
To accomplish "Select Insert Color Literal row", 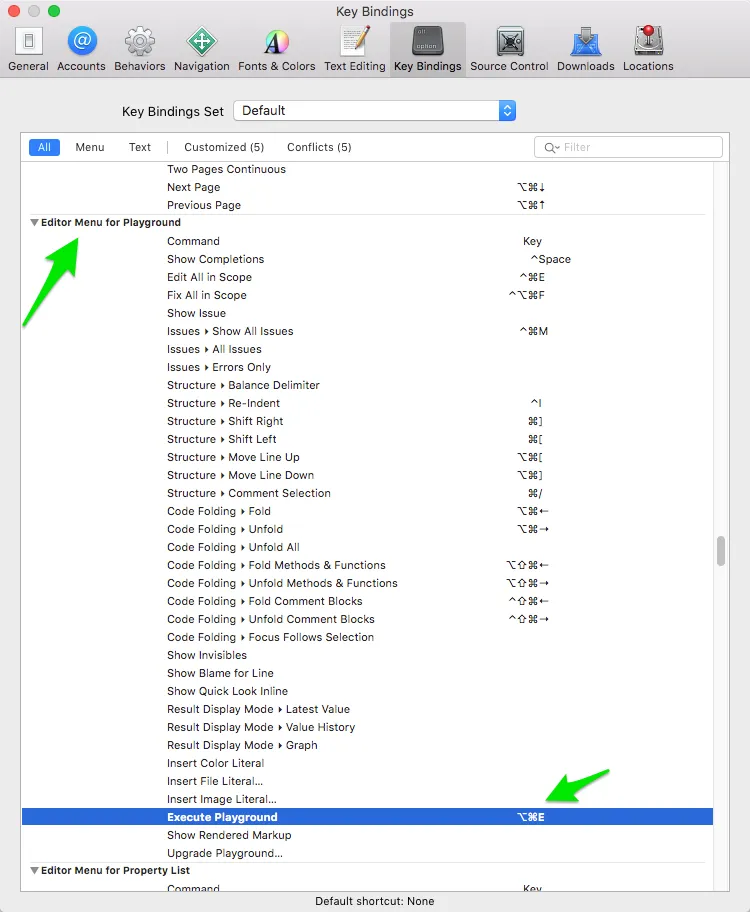I will click(x=367, y=764).
